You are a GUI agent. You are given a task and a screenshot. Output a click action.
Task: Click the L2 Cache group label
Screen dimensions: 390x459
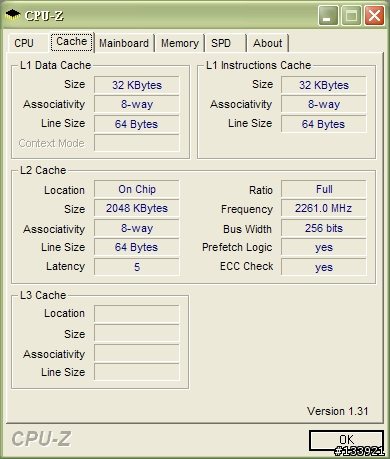[43, 170]
